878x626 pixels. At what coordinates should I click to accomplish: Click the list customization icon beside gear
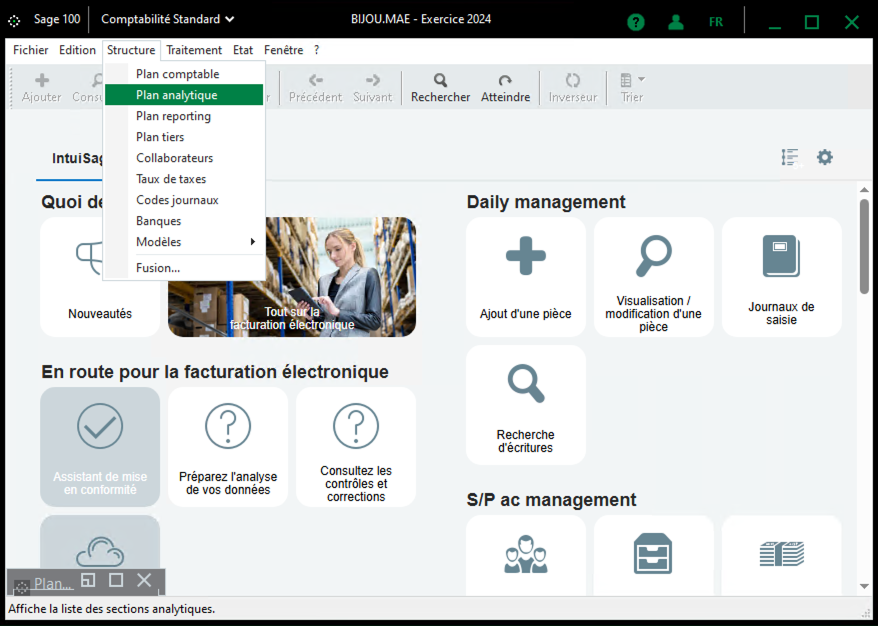tap(790, 157)
